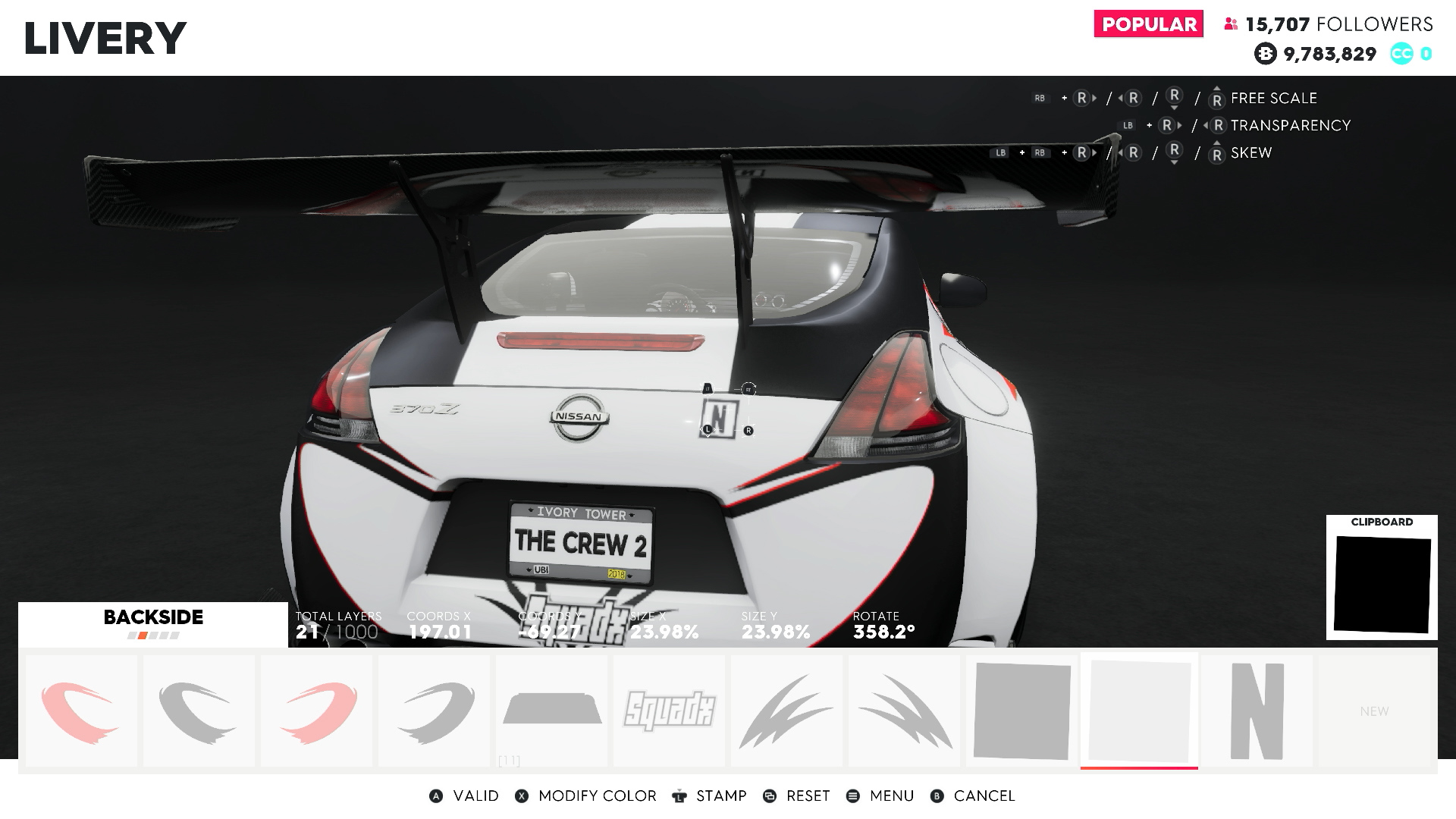This screenshot has width=1456, height=819.
Task: Choose STAMP action
Action: (x=721, y=796)
